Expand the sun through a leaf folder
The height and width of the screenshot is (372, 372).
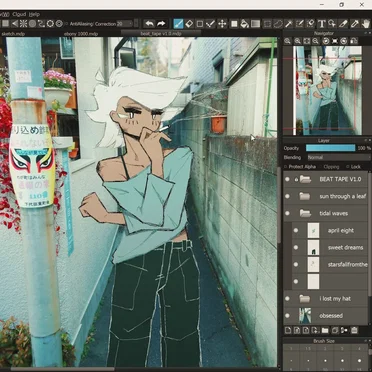point(305,196)
